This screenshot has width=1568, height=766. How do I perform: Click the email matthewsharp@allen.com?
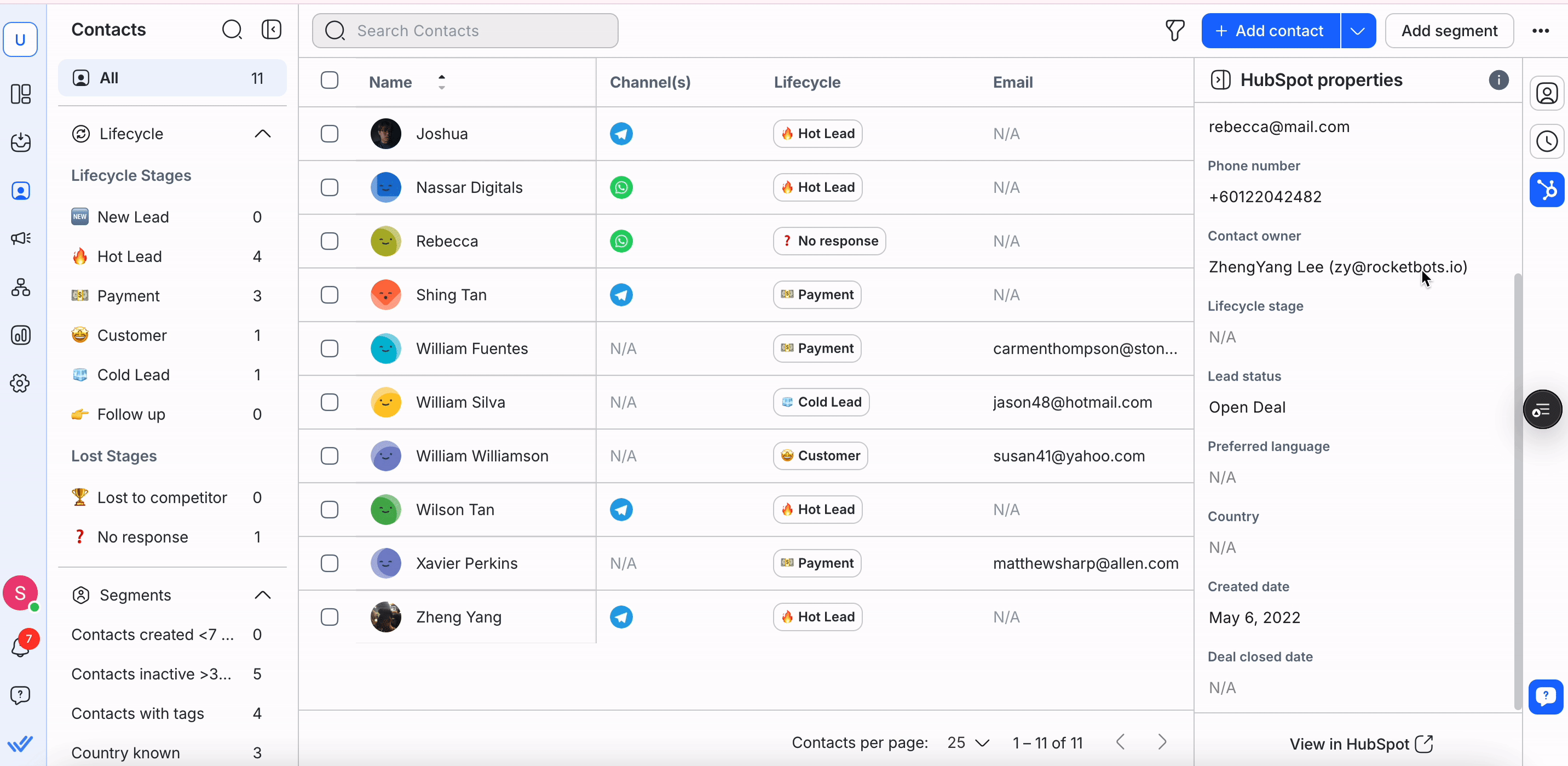click(1085, 563)
